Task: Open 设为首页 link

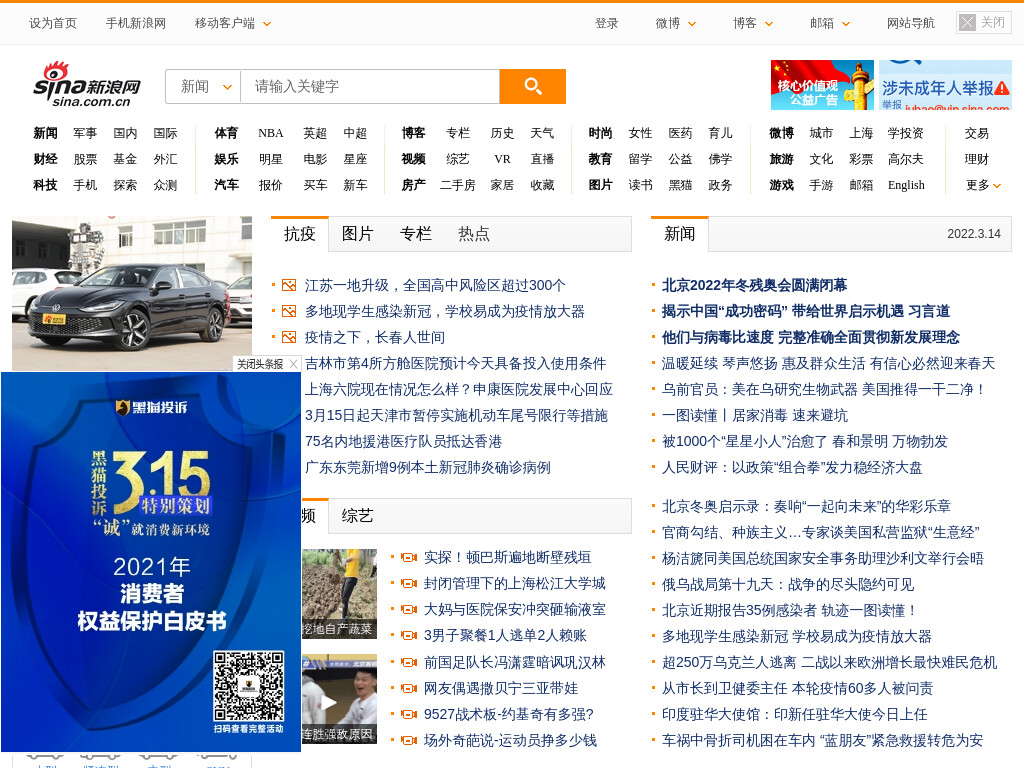Action: coord(52,24)
